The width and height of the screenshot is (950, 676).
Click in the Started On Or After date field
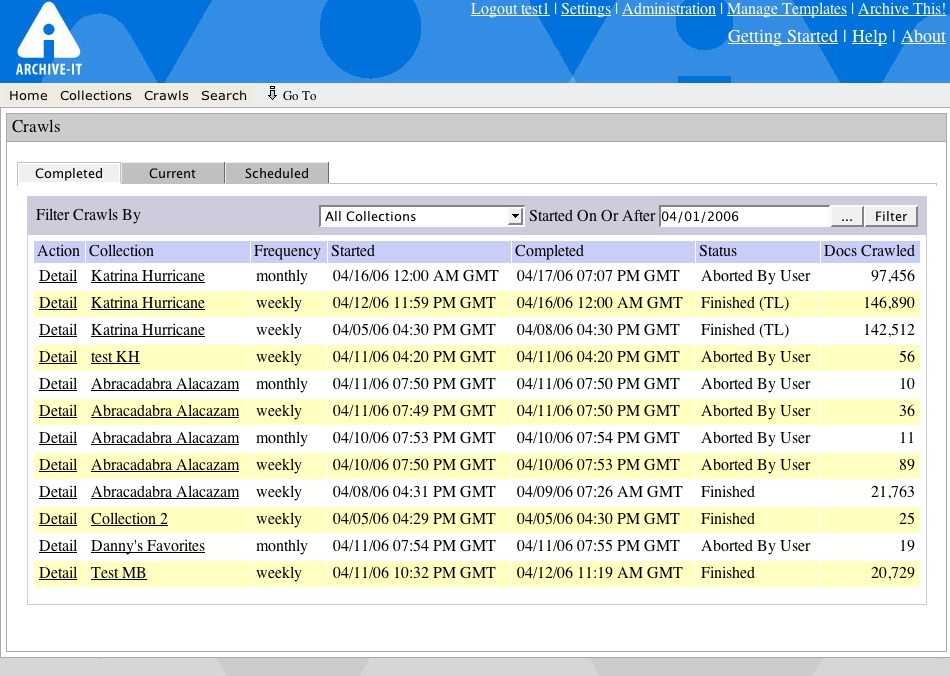(x=743, y=216)
